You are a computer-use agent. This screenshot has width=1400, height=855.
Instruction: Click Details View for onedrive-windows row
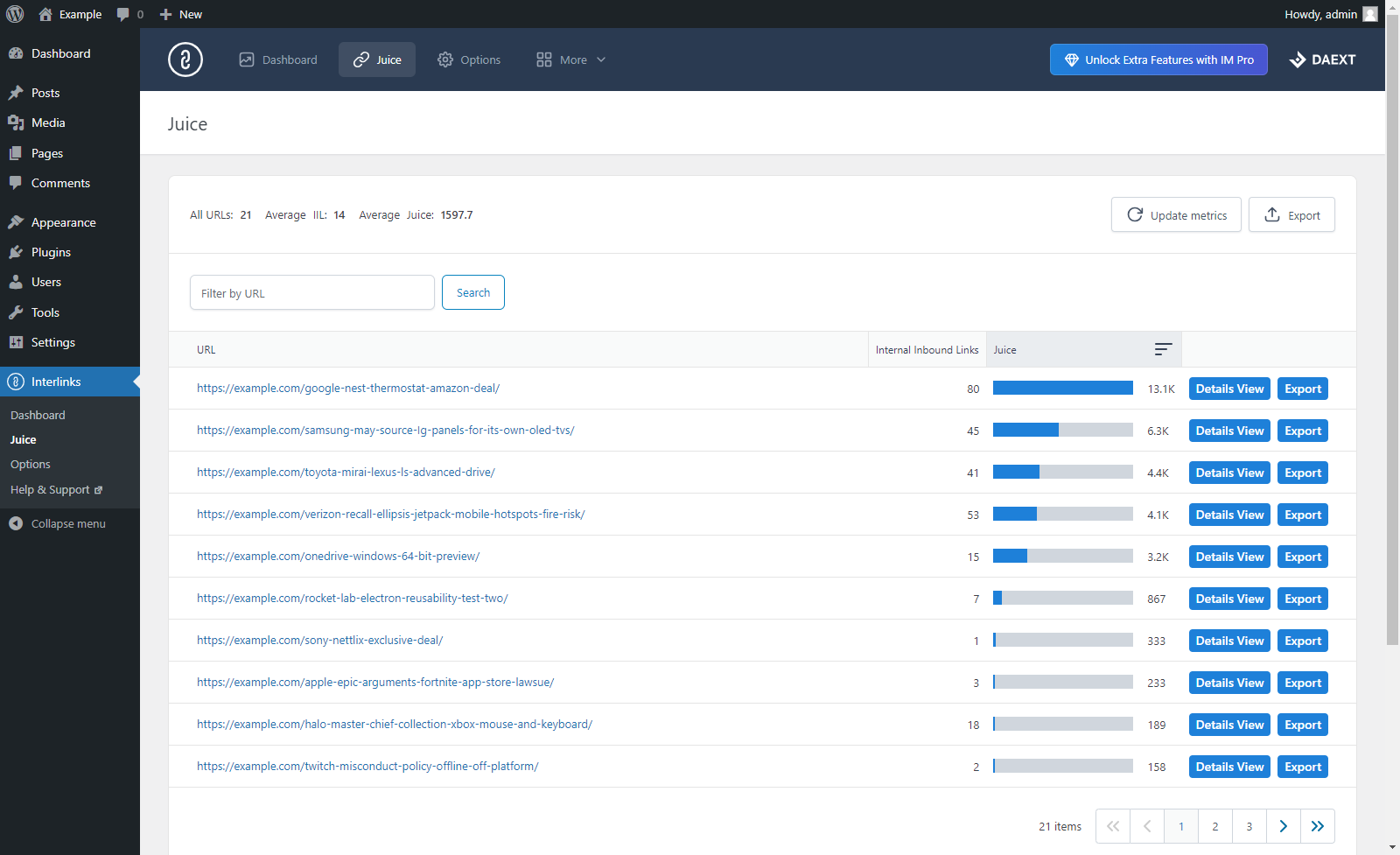click(1229, 557)
